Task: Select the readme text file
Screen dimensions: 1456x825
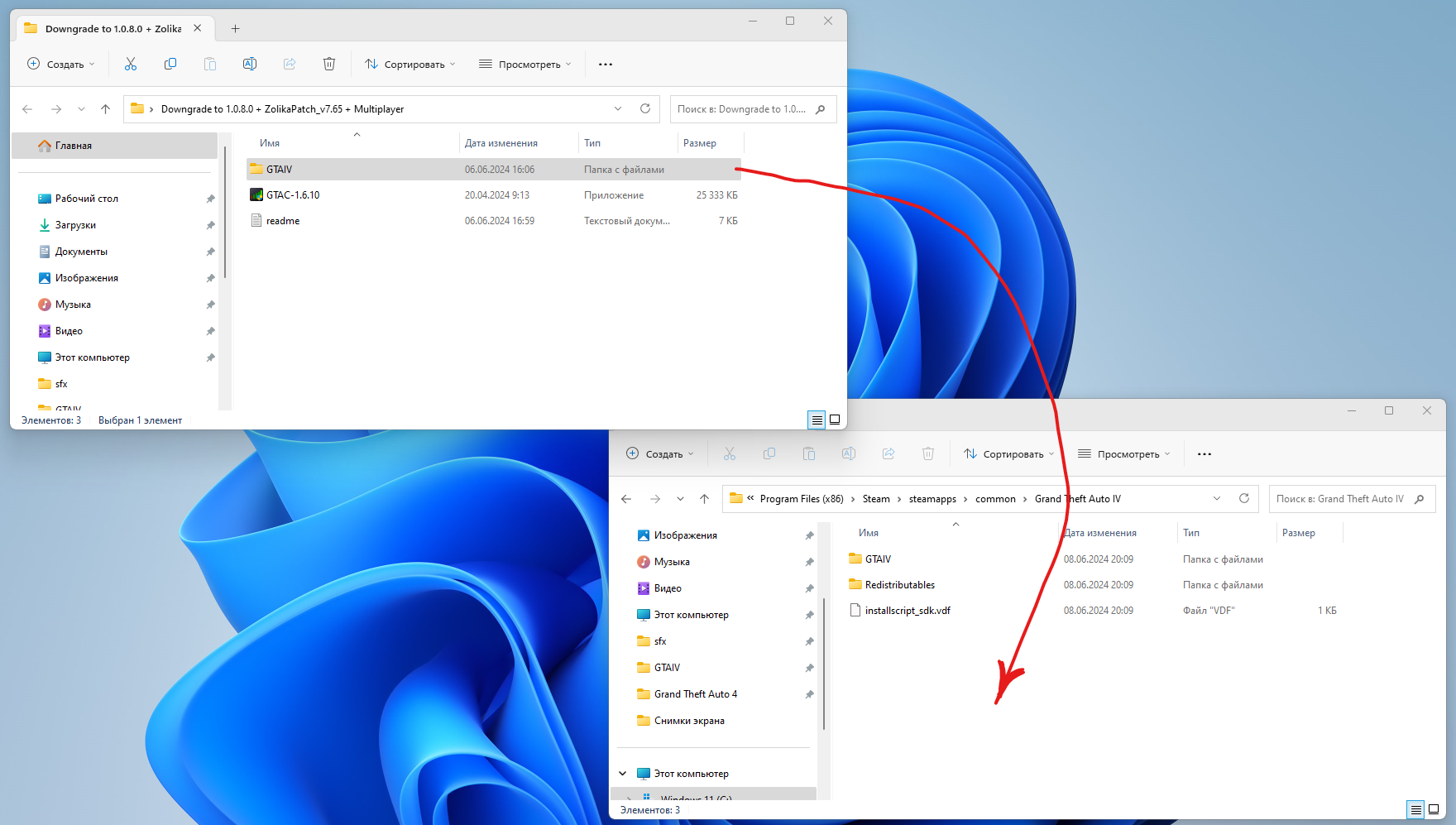Action: tap(494, 220)
